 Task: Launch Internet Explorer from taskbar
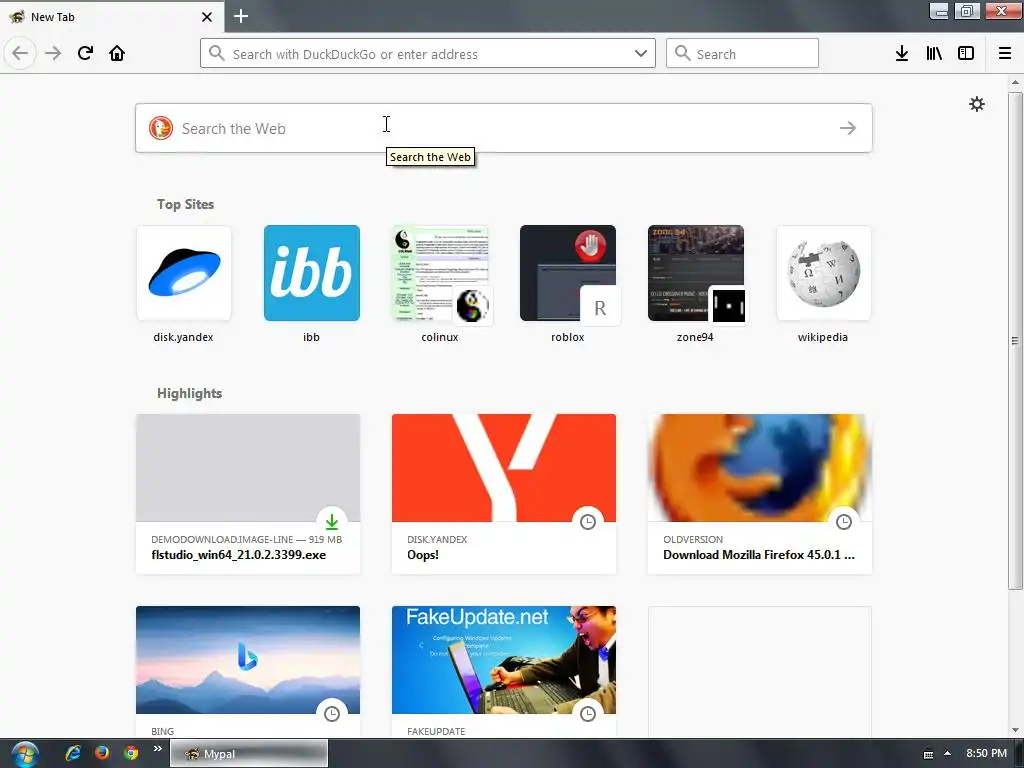[x=72, y=753]
